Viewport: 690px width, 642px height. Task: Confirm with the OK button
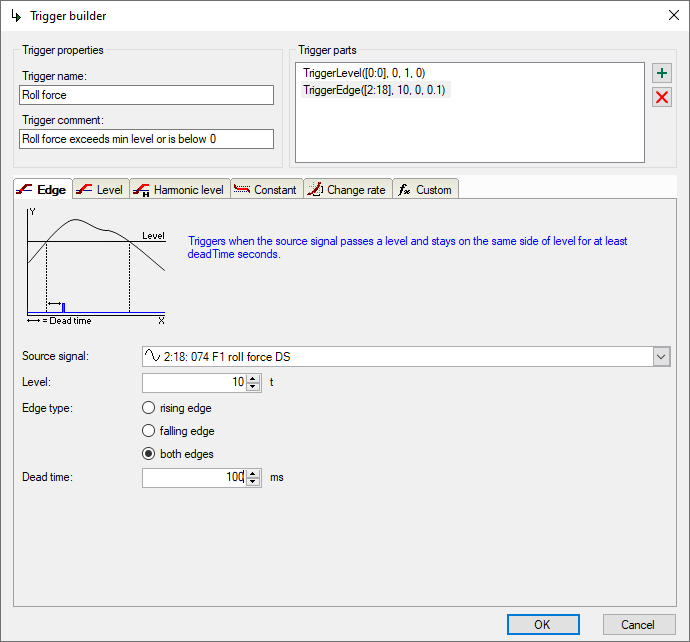(x=543, y=624)
